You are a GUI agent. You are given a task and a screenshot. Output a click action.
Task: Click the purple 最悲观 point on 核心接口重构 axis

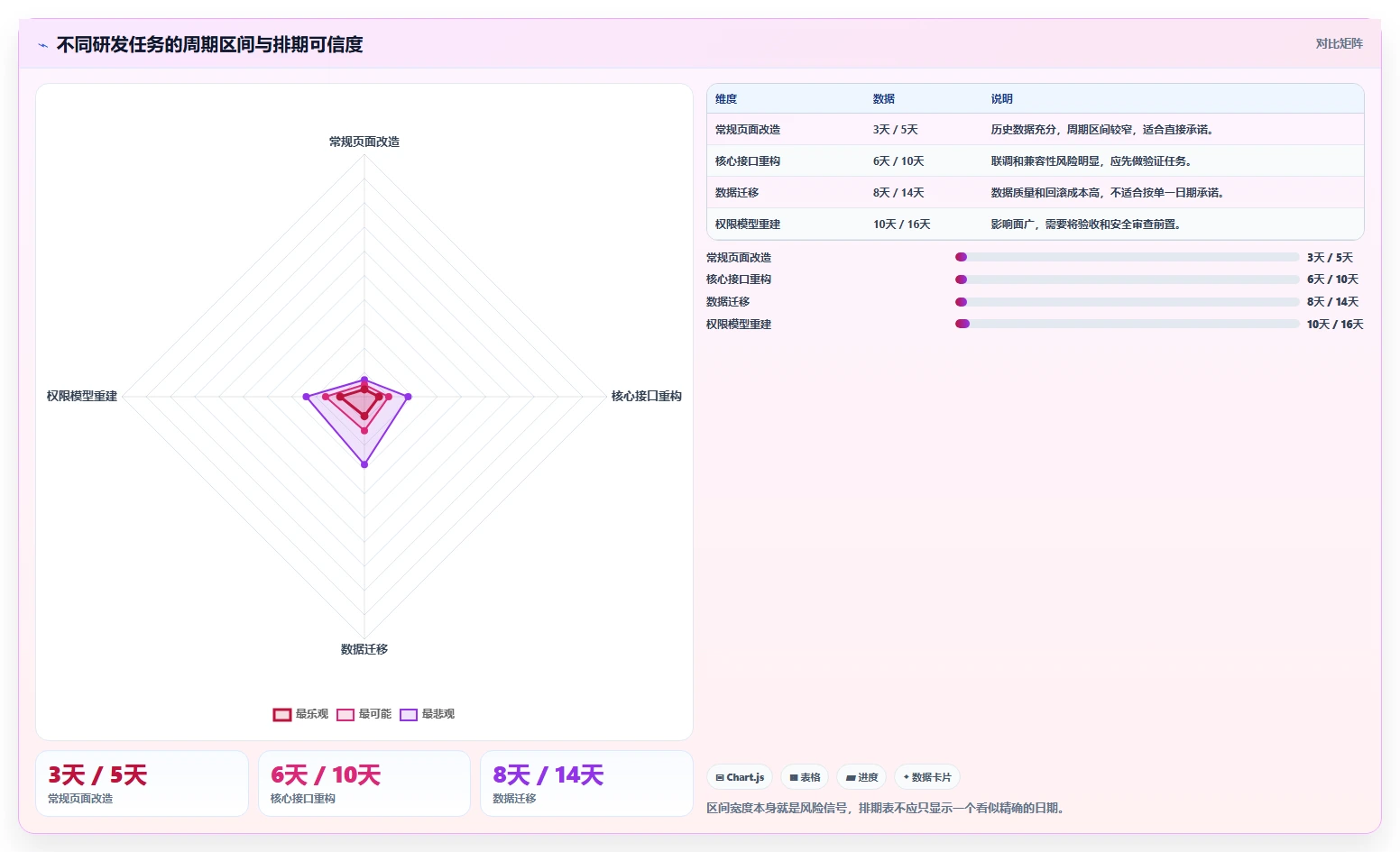[x=408, y=397]
